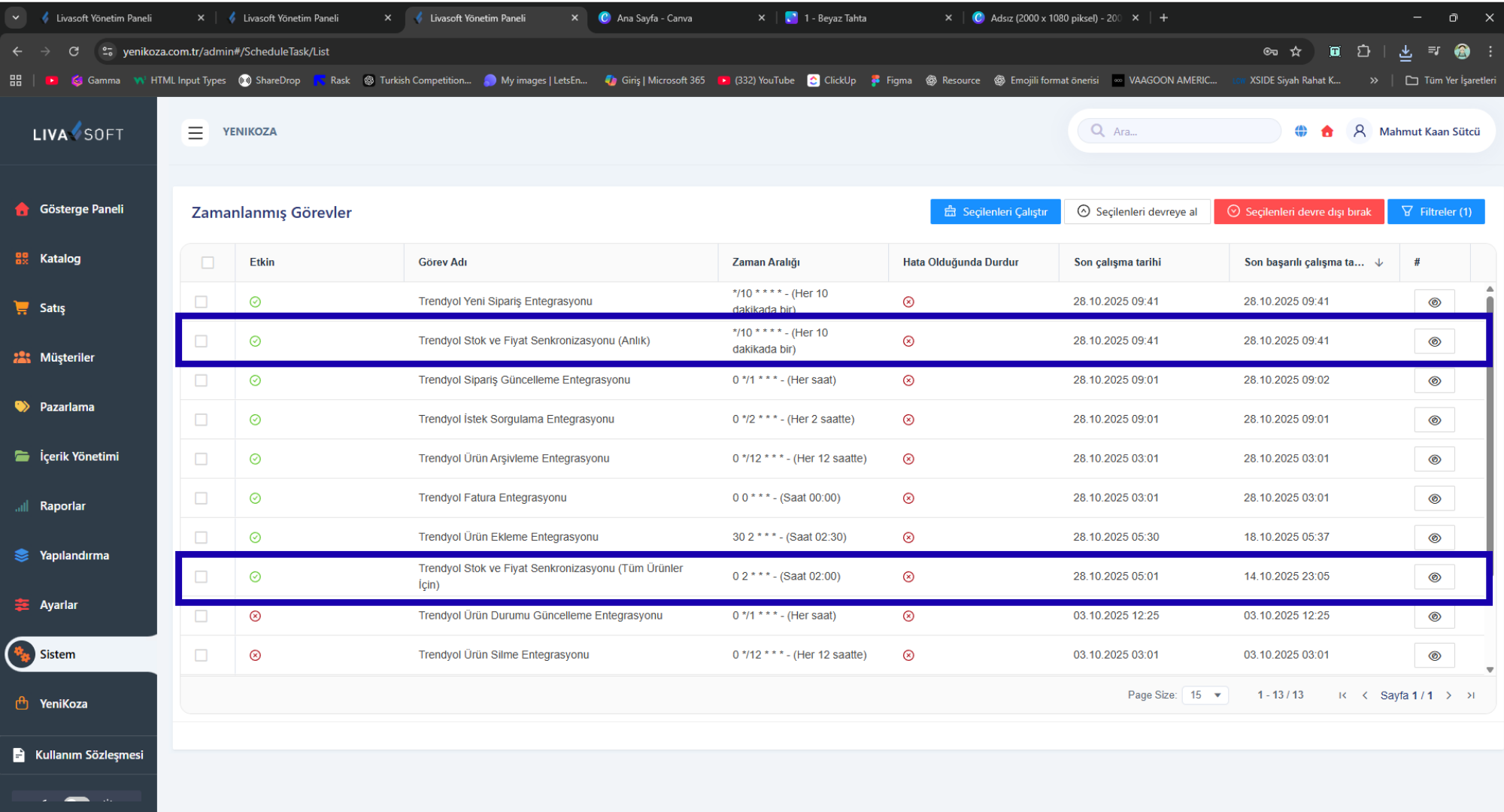The width and height of the screenshot is (1504, 812).
Task: Click sort arrow on Son başarılı çalışma column
Action: [x=1379, y=262]
